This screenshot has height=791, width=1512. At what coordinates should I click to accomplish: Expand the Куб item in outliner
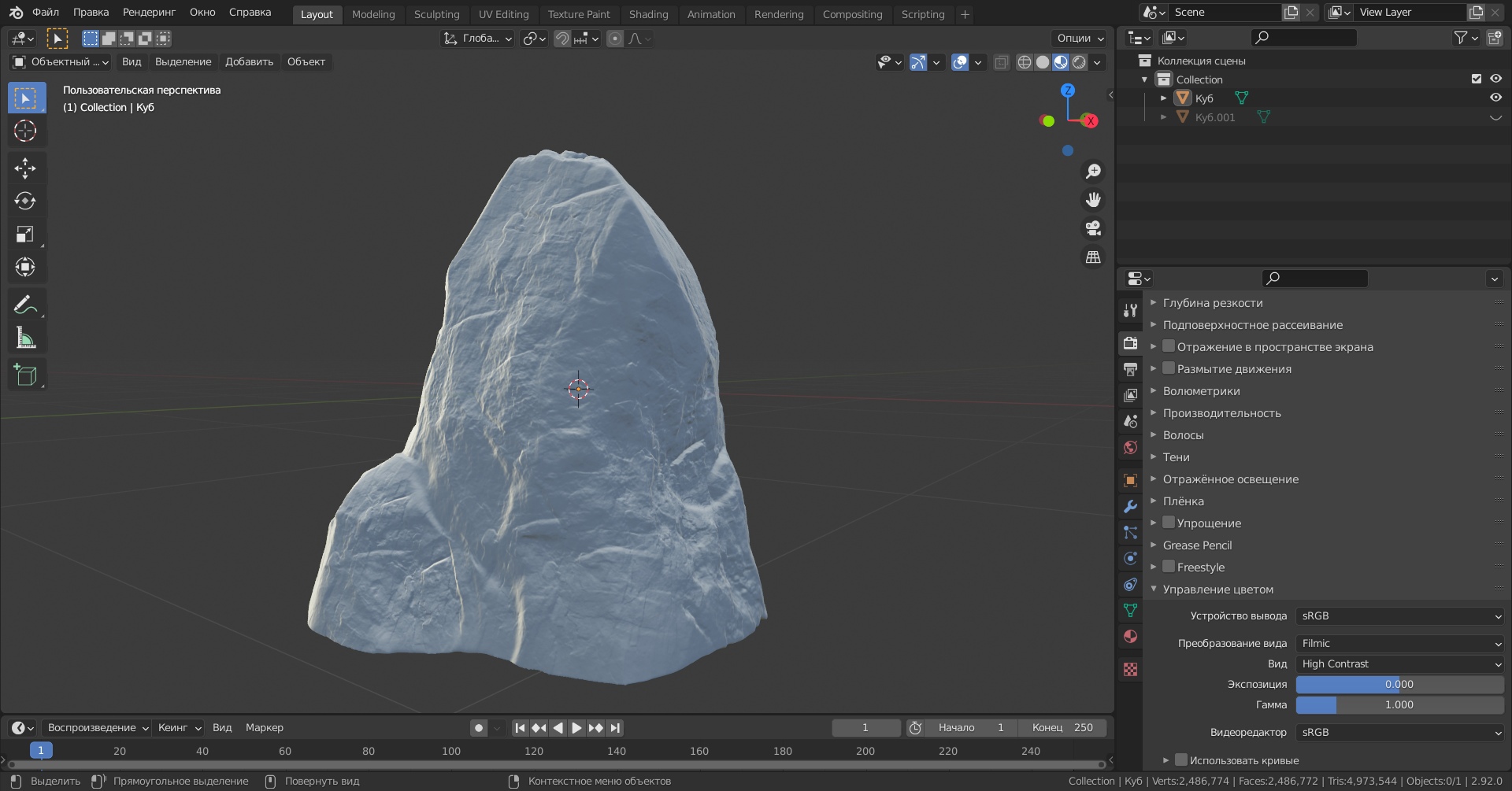1164,98
